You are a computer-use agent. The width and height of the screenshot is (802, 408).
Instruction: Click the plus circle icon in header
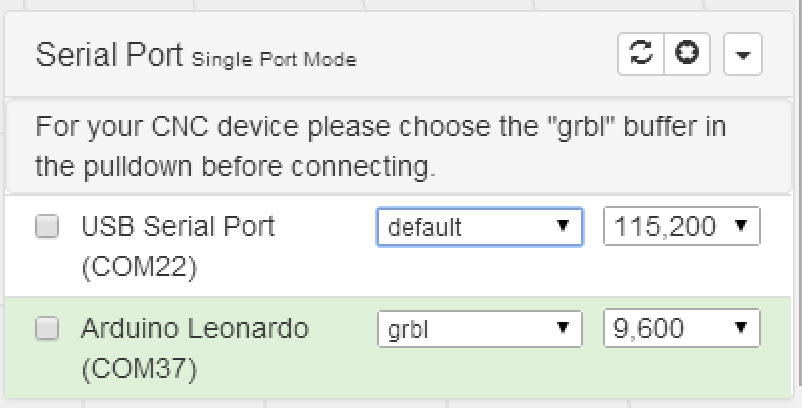click(687, 55)
